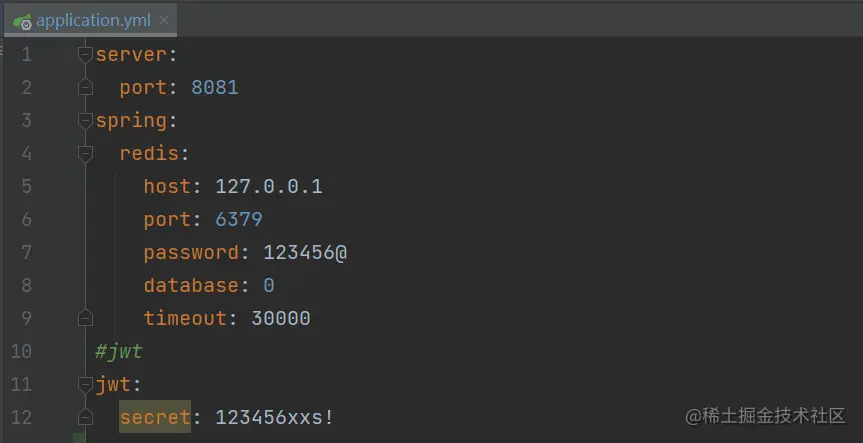The width and height of the screenshot is (863, 443).
Task: Click the redis password value 123456@
Action: 305,253
